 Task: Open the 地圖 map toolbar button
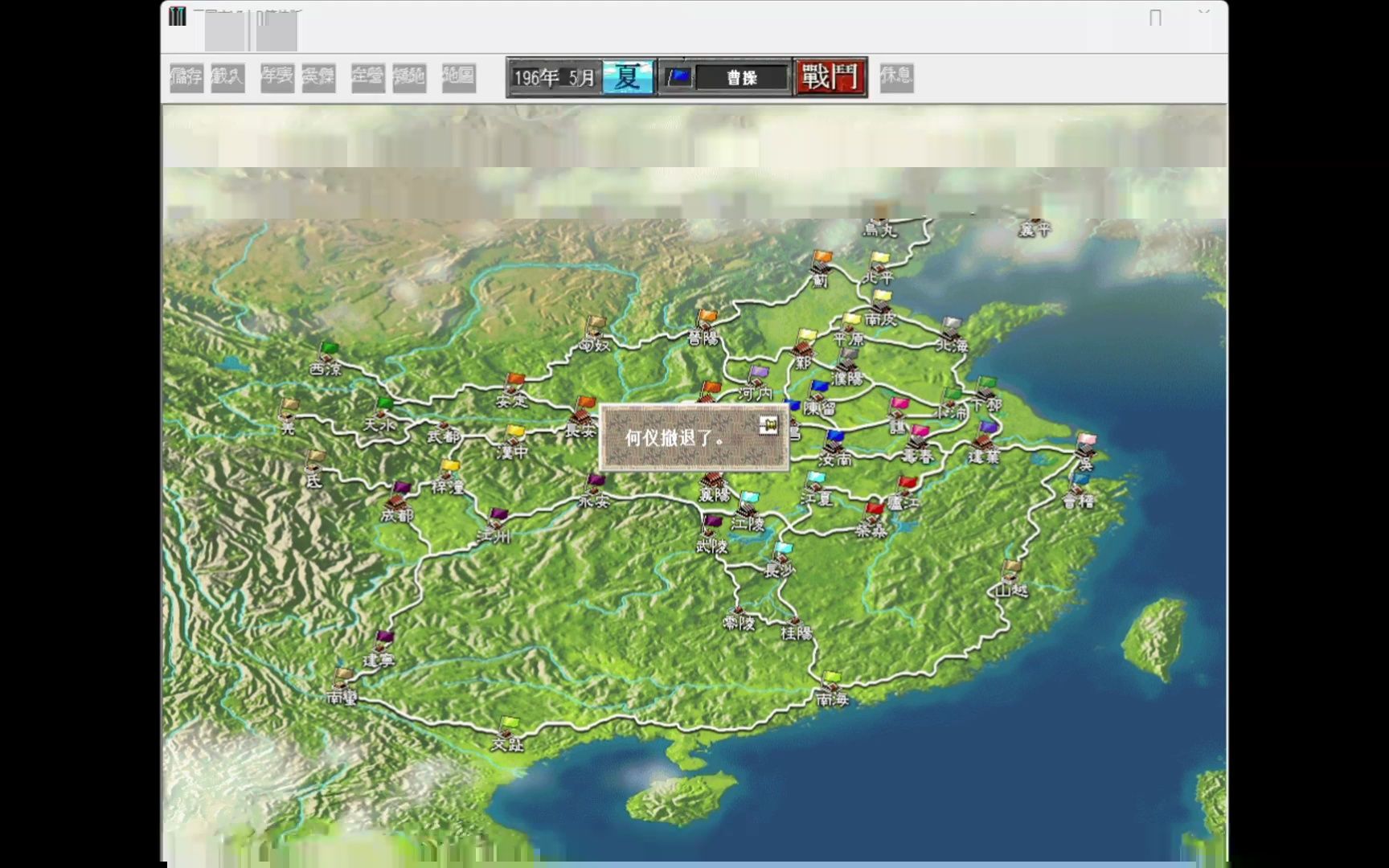[x=459, y=77]
